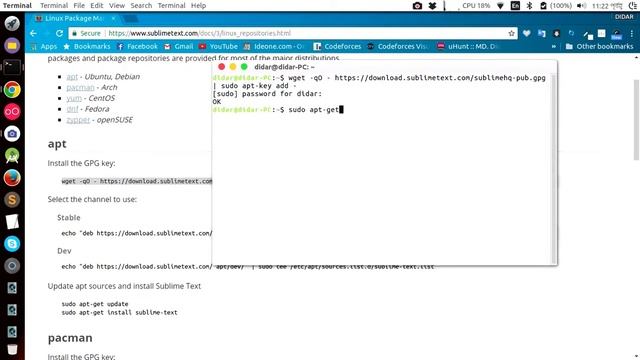Open Skype from the dock
640x360 pixels.
click(12, 244)
